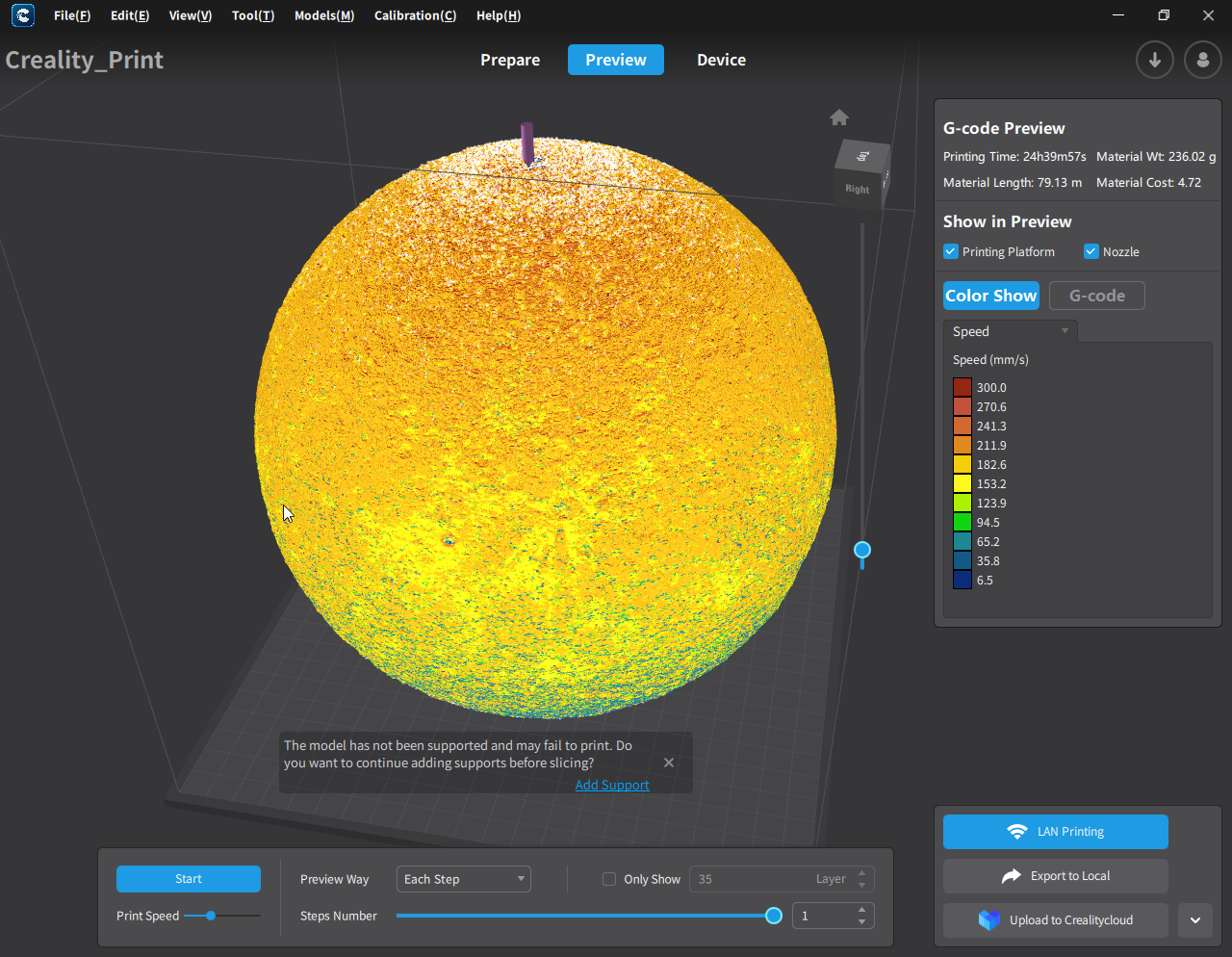Click the Material Length 79.13 m text
1232x957 pixels.
point(1013,183)
